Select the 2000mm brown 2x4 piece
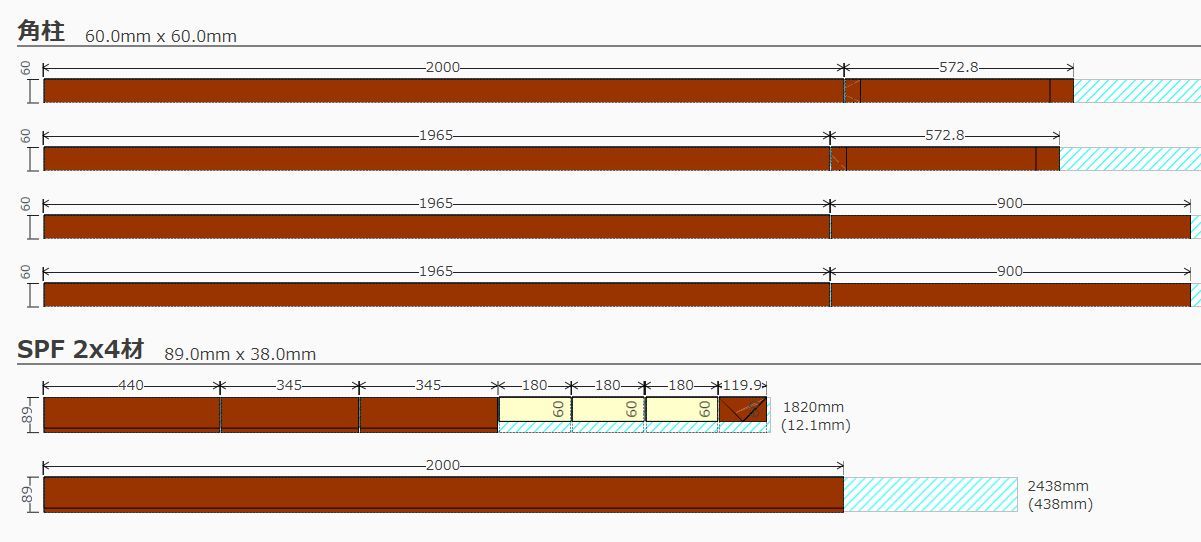 tap(443, 494)
